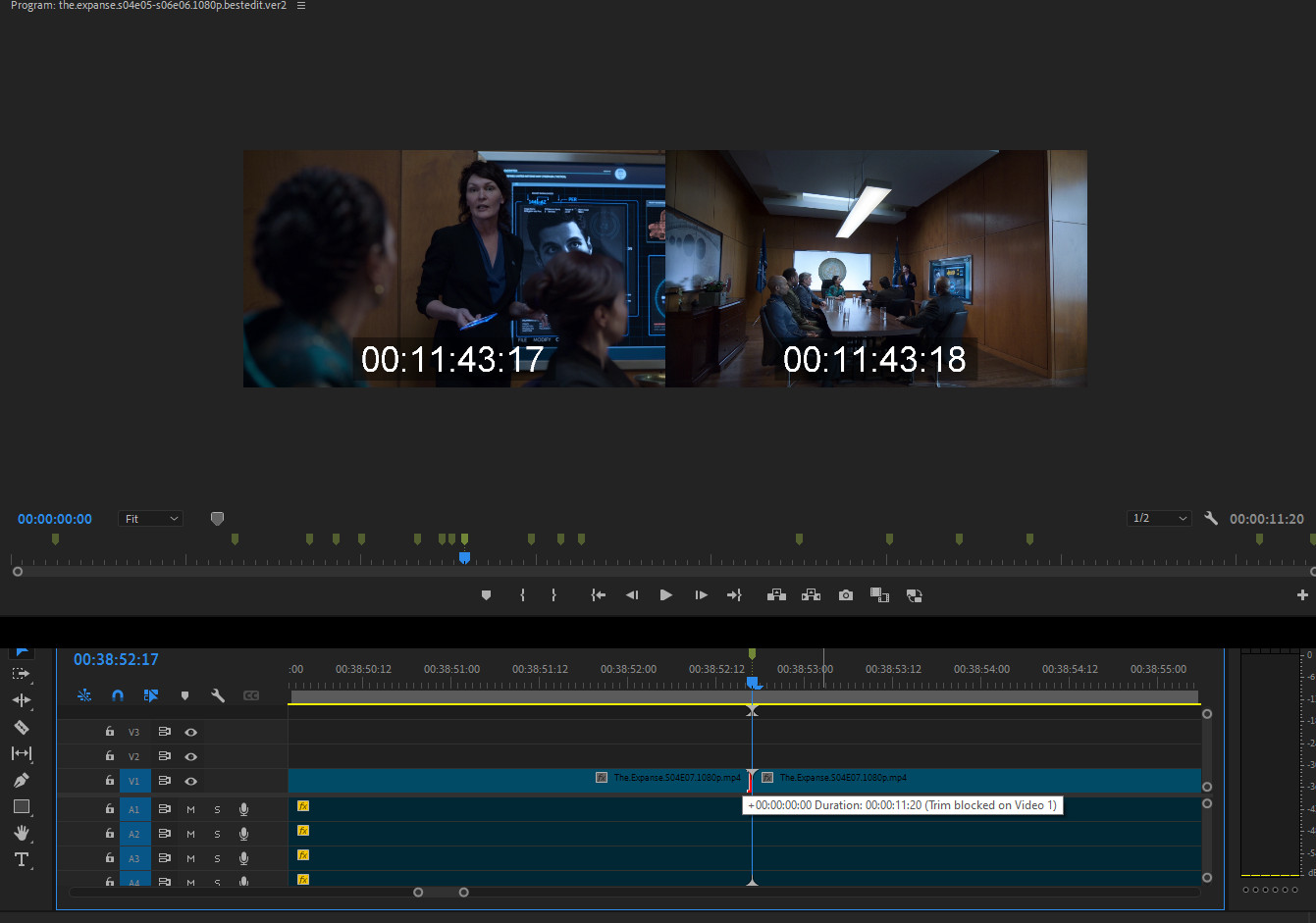Toggle Snap in timeline magnet icon
This screenshot has height=923, width=1316.
(118, 695)
